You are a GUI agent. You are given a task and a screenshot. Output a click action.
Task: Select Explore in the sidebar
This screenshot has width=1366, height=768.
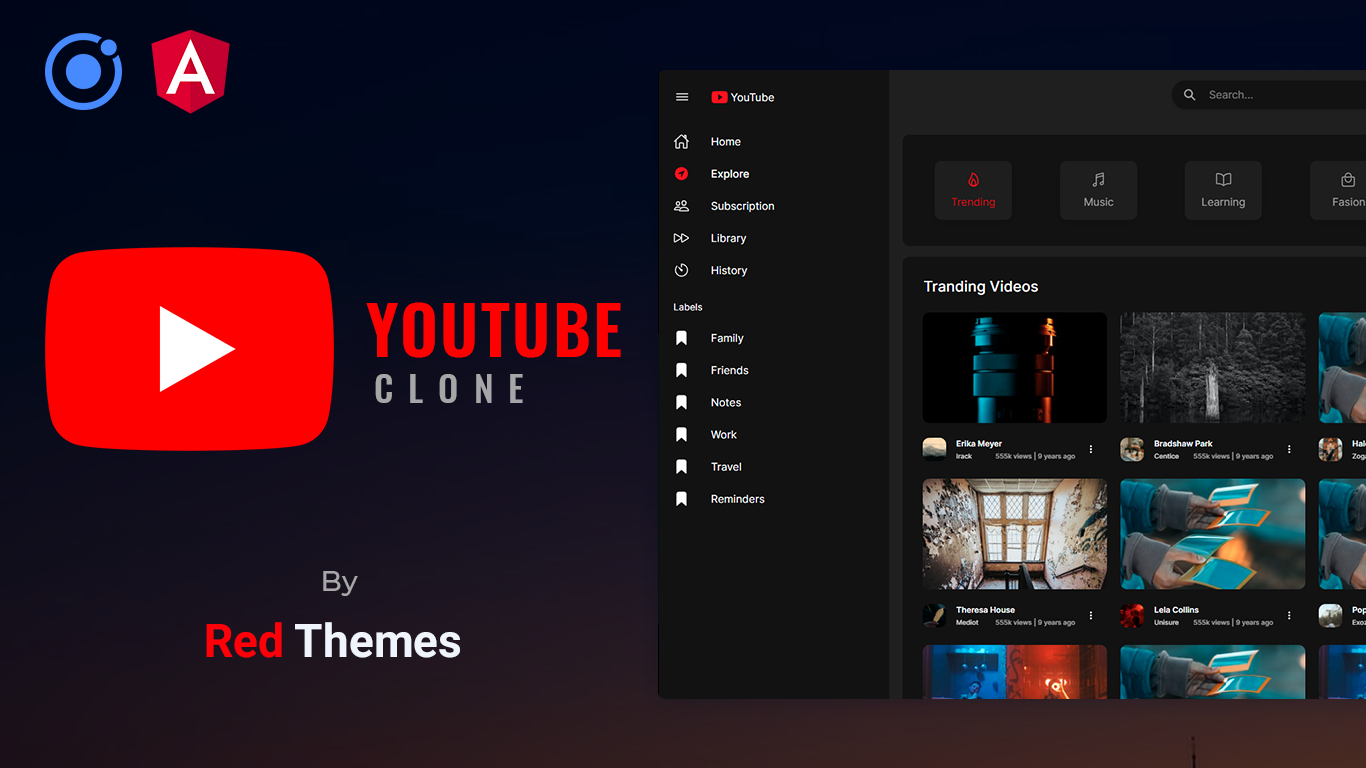point(730,174)
